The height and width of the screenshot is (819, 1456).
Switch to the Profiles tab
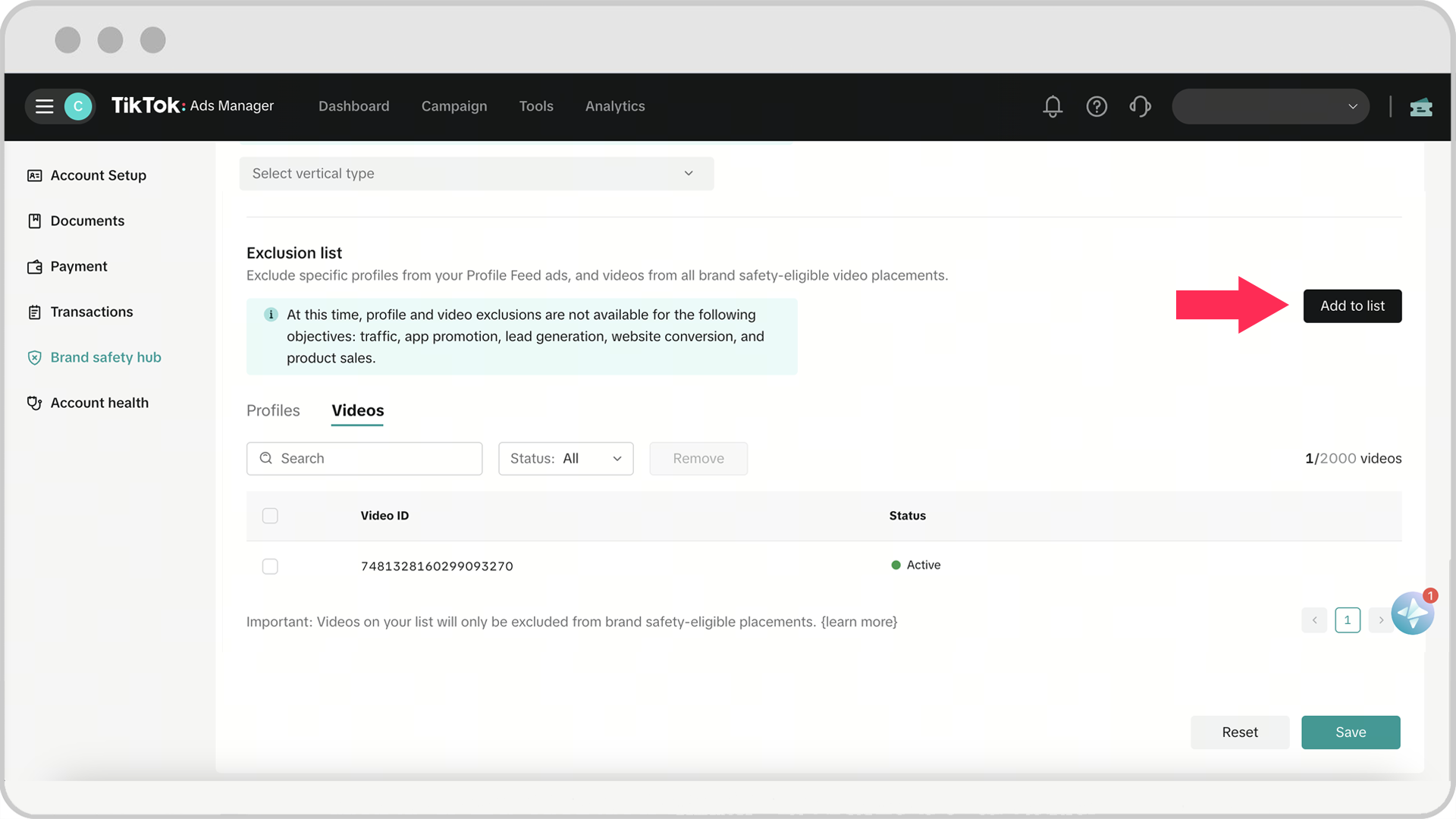[273, 410]
